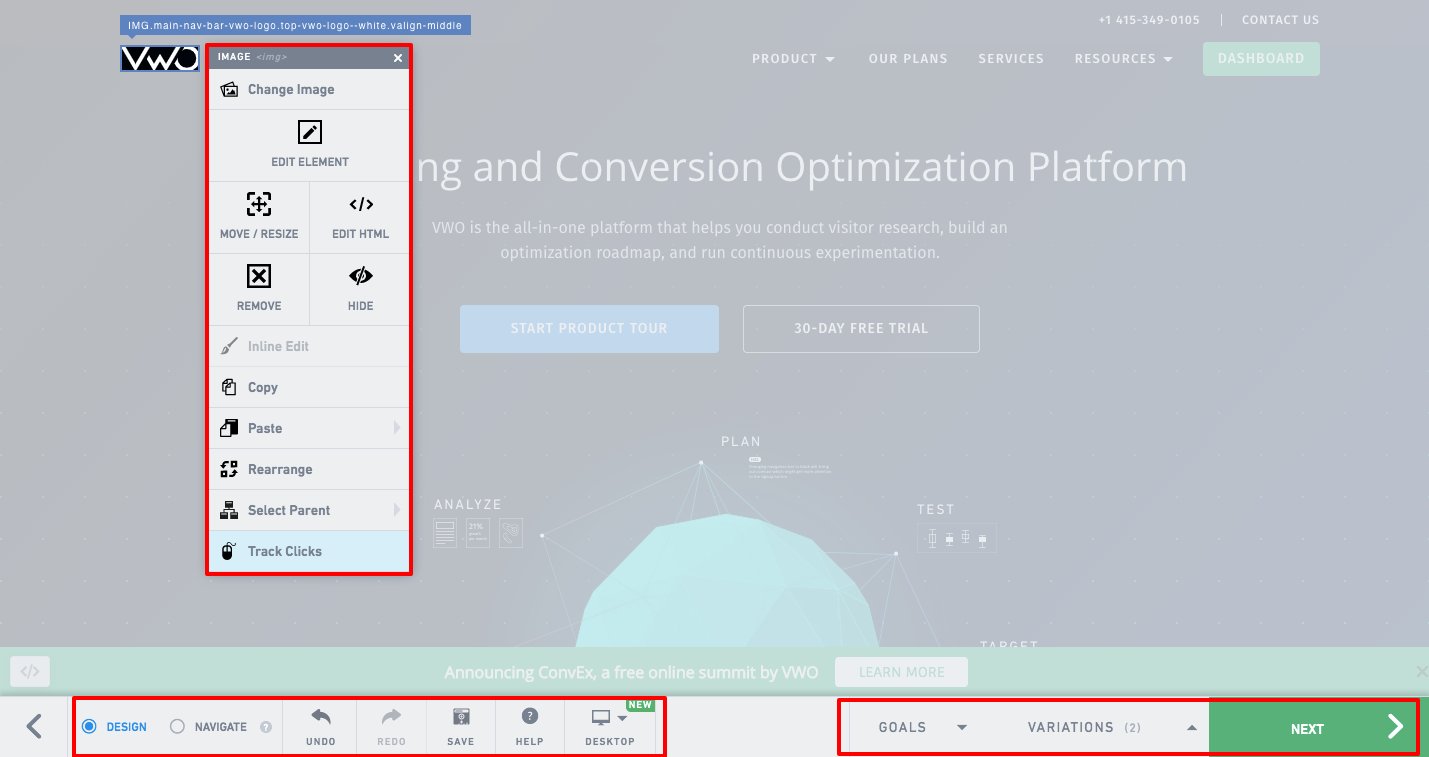
Task: Choose Track Clicks option
Action: tap(309, 551)
